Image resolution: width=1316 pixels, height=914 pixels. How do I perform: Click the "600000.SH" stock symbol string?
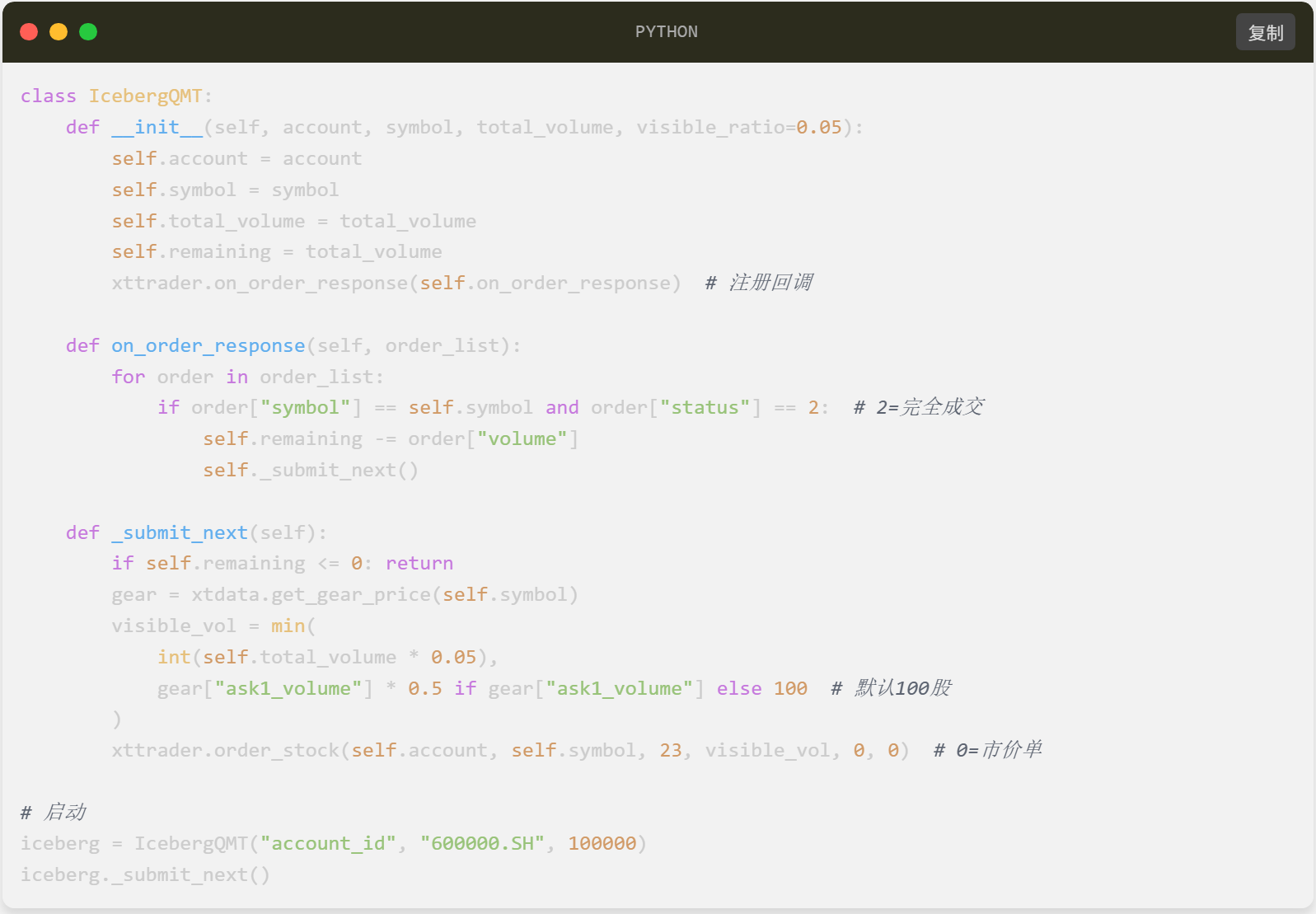(x=482, y=844)
